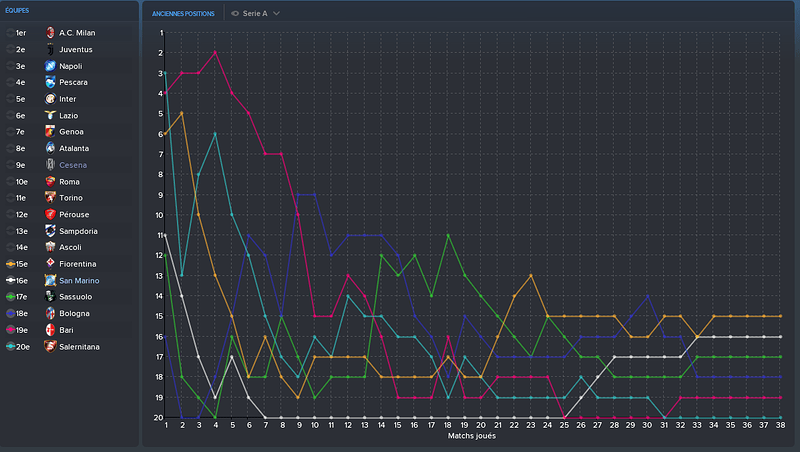Screen dimensions: 800x452
Task: Toggle the graph line for 2e Juventus
Action: tap(10, 49)
